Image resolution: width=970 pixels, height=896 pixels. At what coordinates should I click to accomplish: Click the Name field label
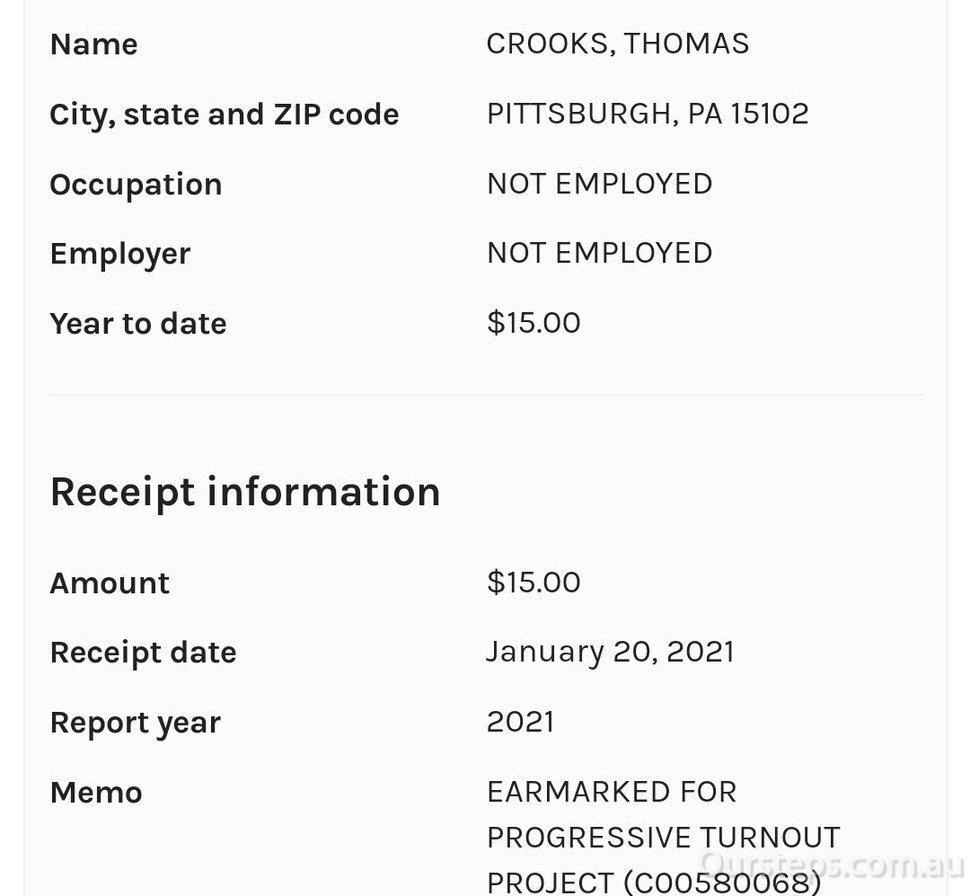point(94,44)
